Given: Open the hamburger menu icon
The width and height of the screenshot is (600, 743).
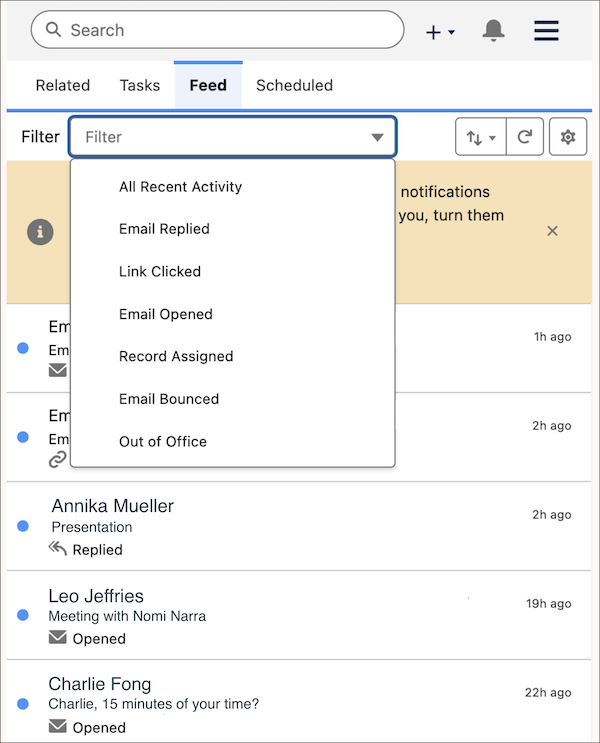Looking at the screenshot, I should click(546, 31).
